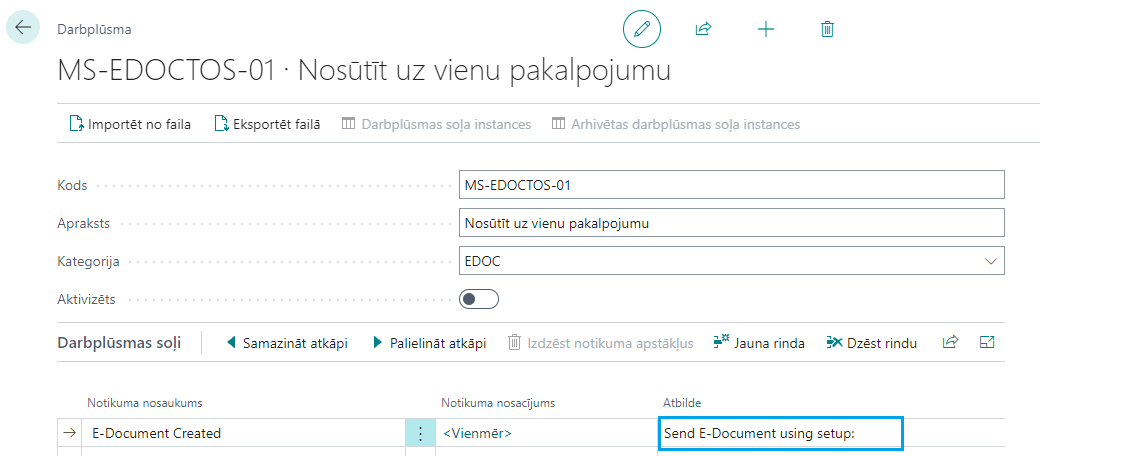
Task: Open the Darbplūsmas soļi section heading
Action: coord(119,343)
